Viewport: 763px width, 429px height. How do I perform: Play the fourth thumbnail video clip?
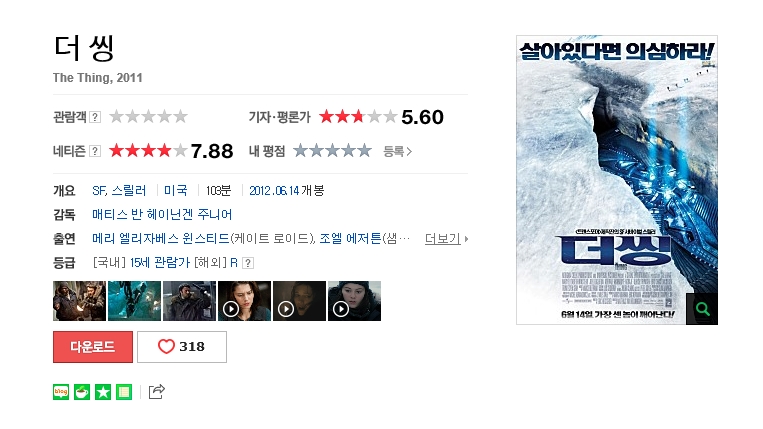244,301
